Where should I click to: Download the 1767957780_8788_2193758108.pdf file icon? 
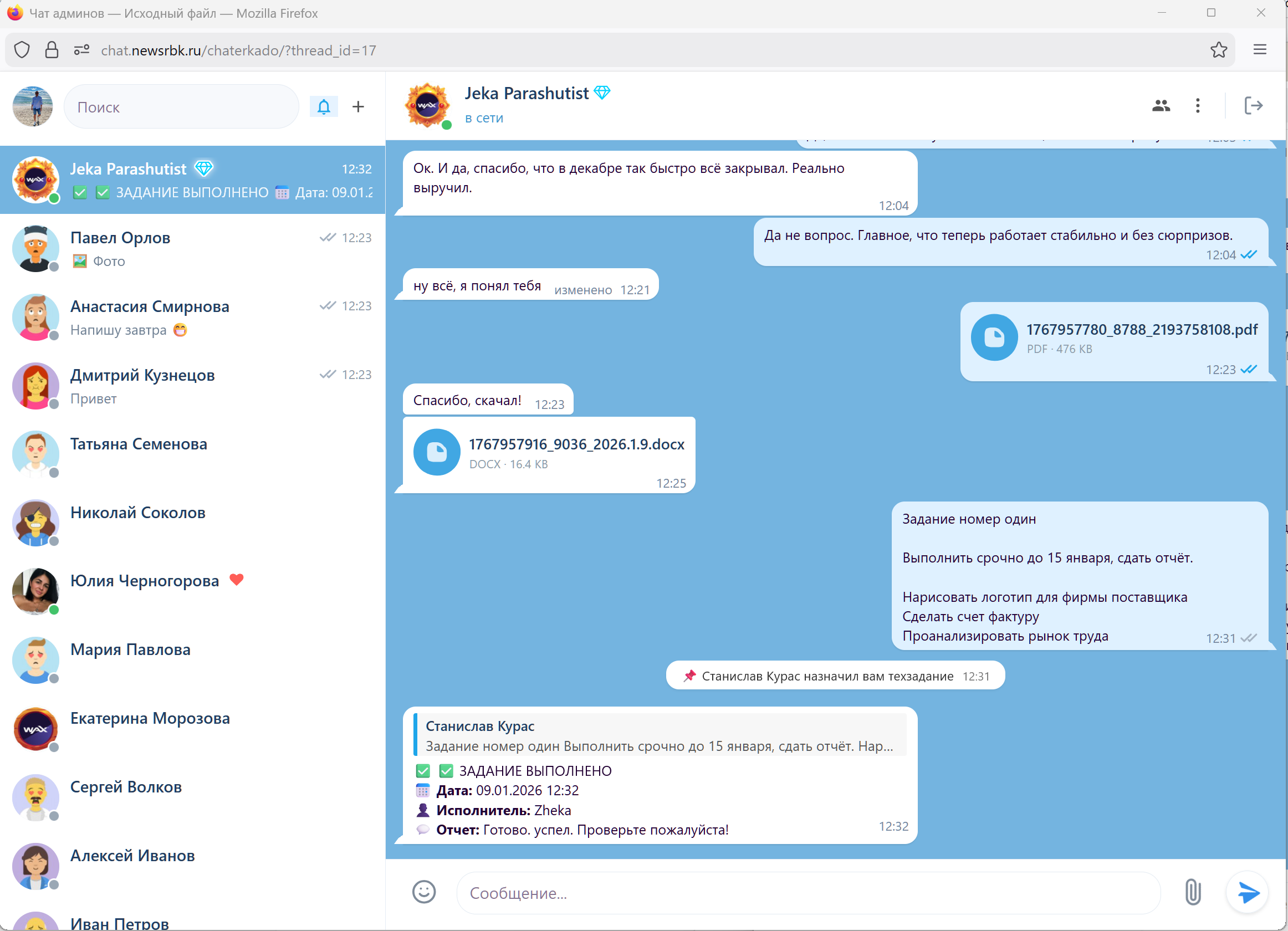click(994, 337)
